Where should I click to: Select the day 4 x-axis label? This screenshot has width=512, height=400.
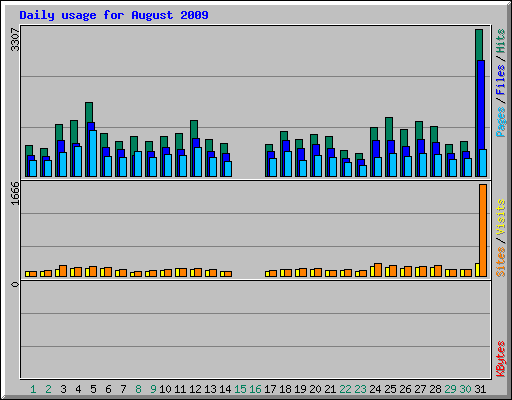point(78,389)
